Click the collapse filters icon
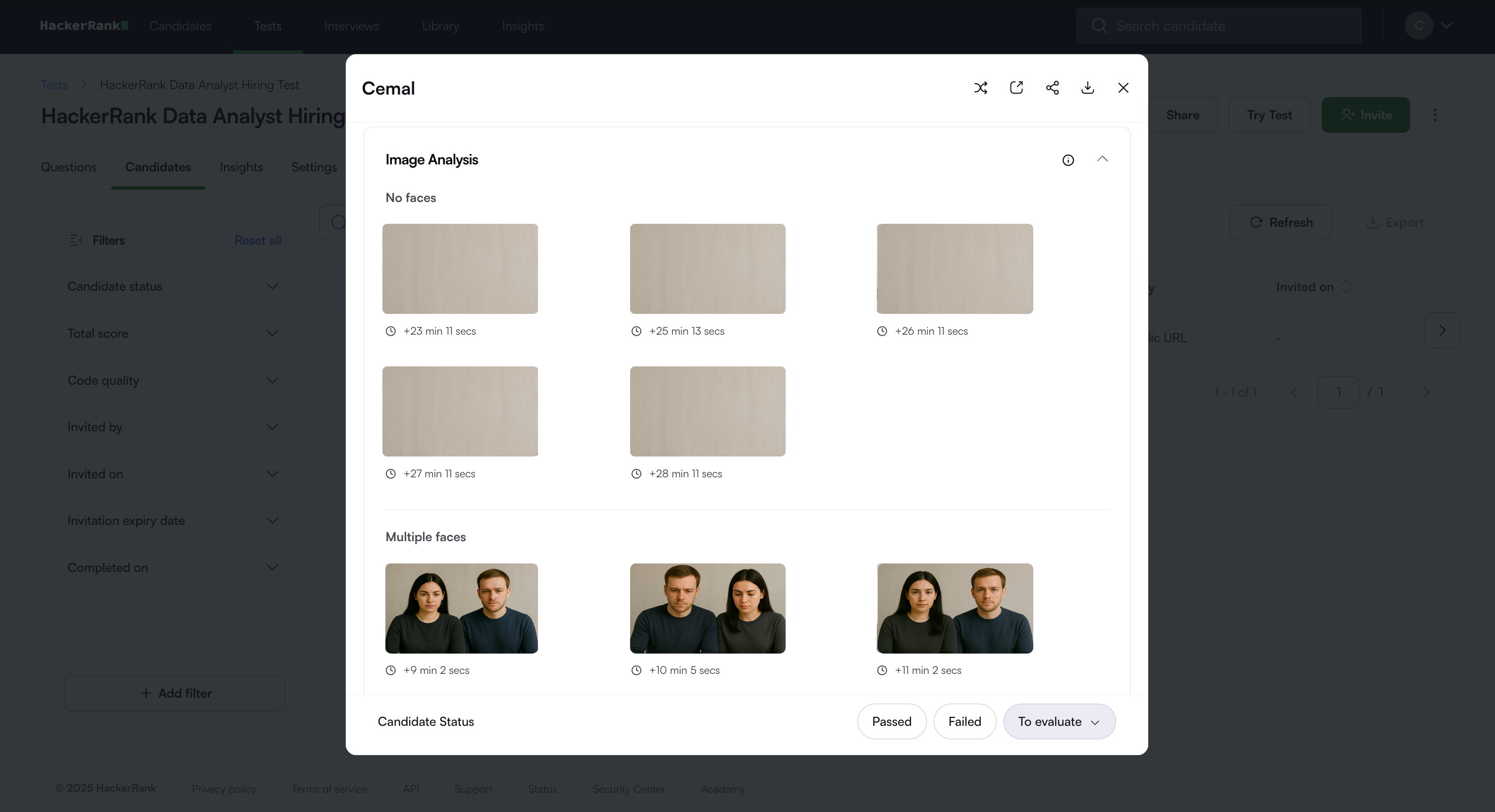This screenshot has width=1495, height=812. click(x=76, y=240)
